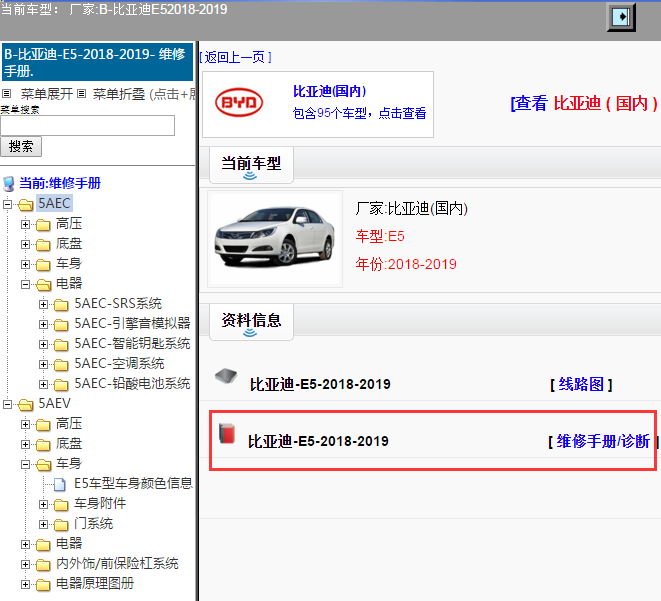Click the 当前:维修手册 root icon
The height and width of the screenshot is (601, 661).
click(8, 184)
